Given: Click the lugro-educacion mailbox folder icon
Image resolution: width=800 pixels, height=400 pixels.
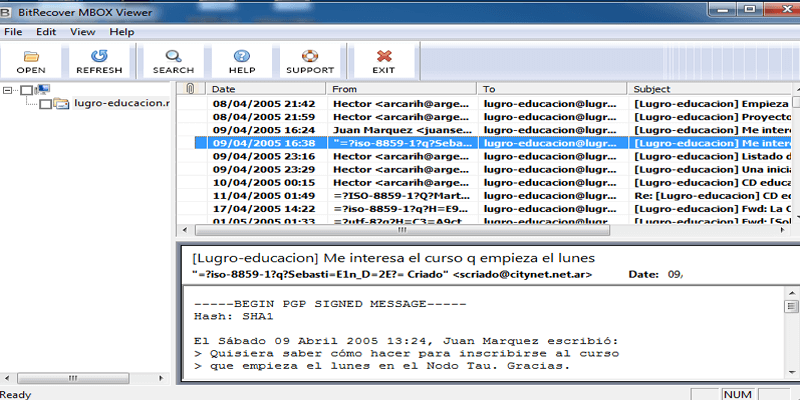Looking at the screenshot, I should pyautogui.click(x=61, y=104).
